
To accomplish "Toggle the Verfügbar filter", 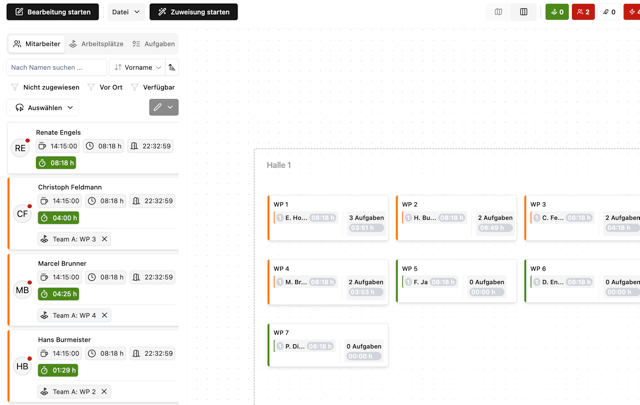I will click(x=152, y=87).
